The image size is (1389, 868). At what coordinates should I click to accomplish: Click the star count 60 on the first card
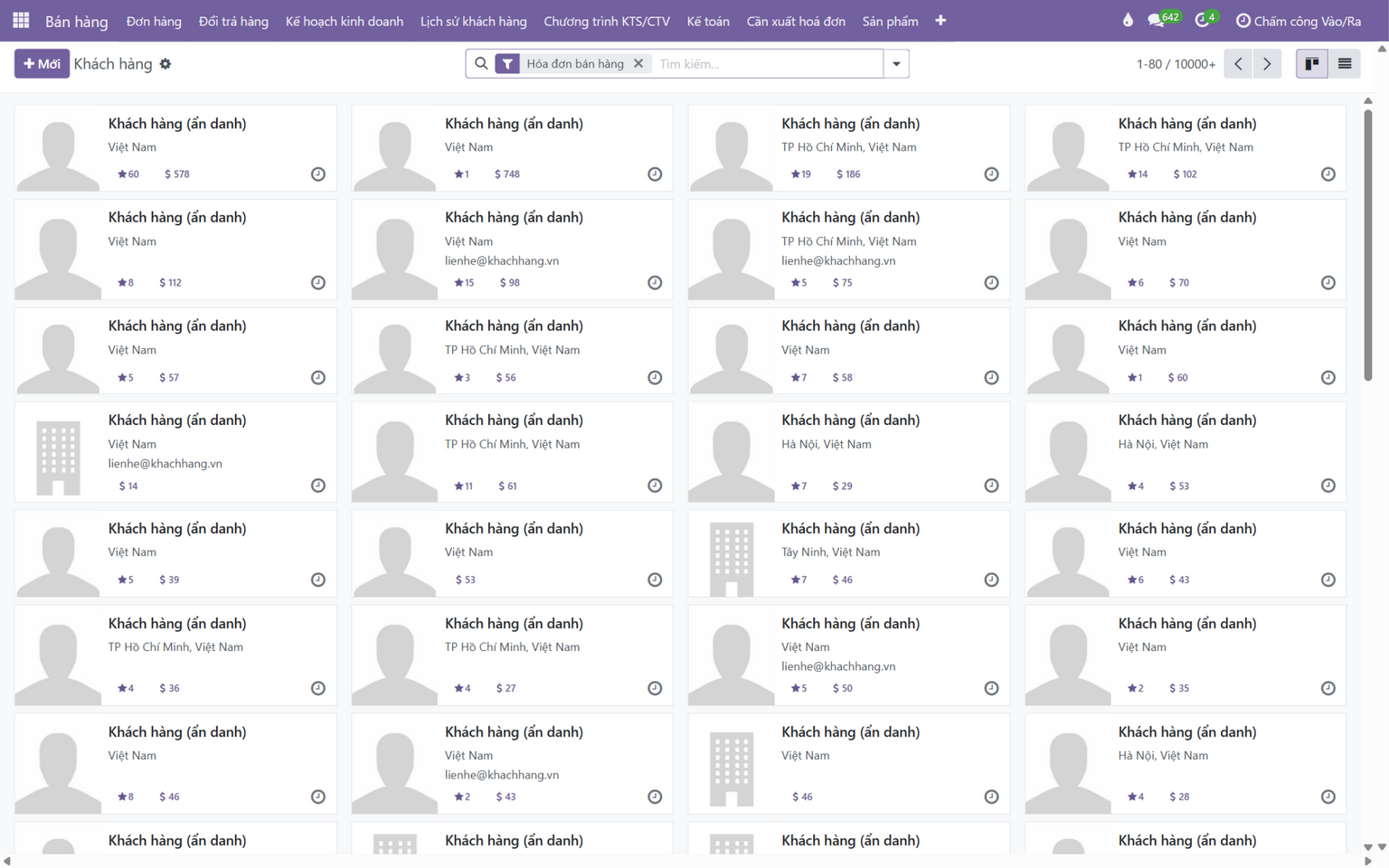128,174
